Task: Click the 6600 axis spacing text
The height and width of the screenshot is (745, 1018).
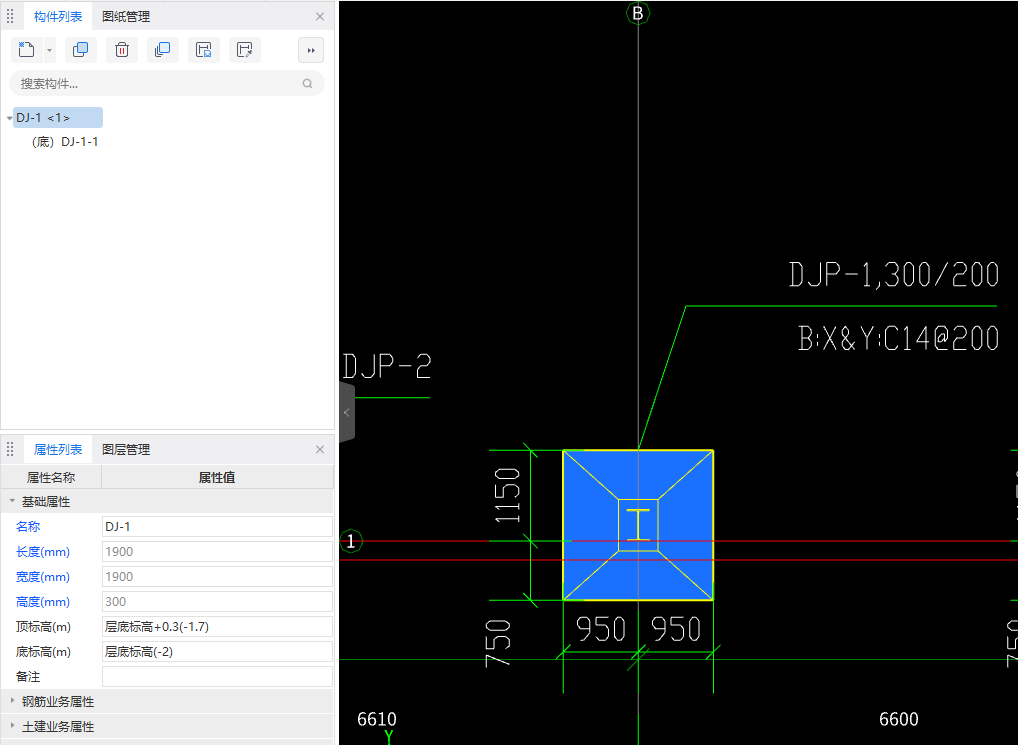Action: [x=899, y=719]
